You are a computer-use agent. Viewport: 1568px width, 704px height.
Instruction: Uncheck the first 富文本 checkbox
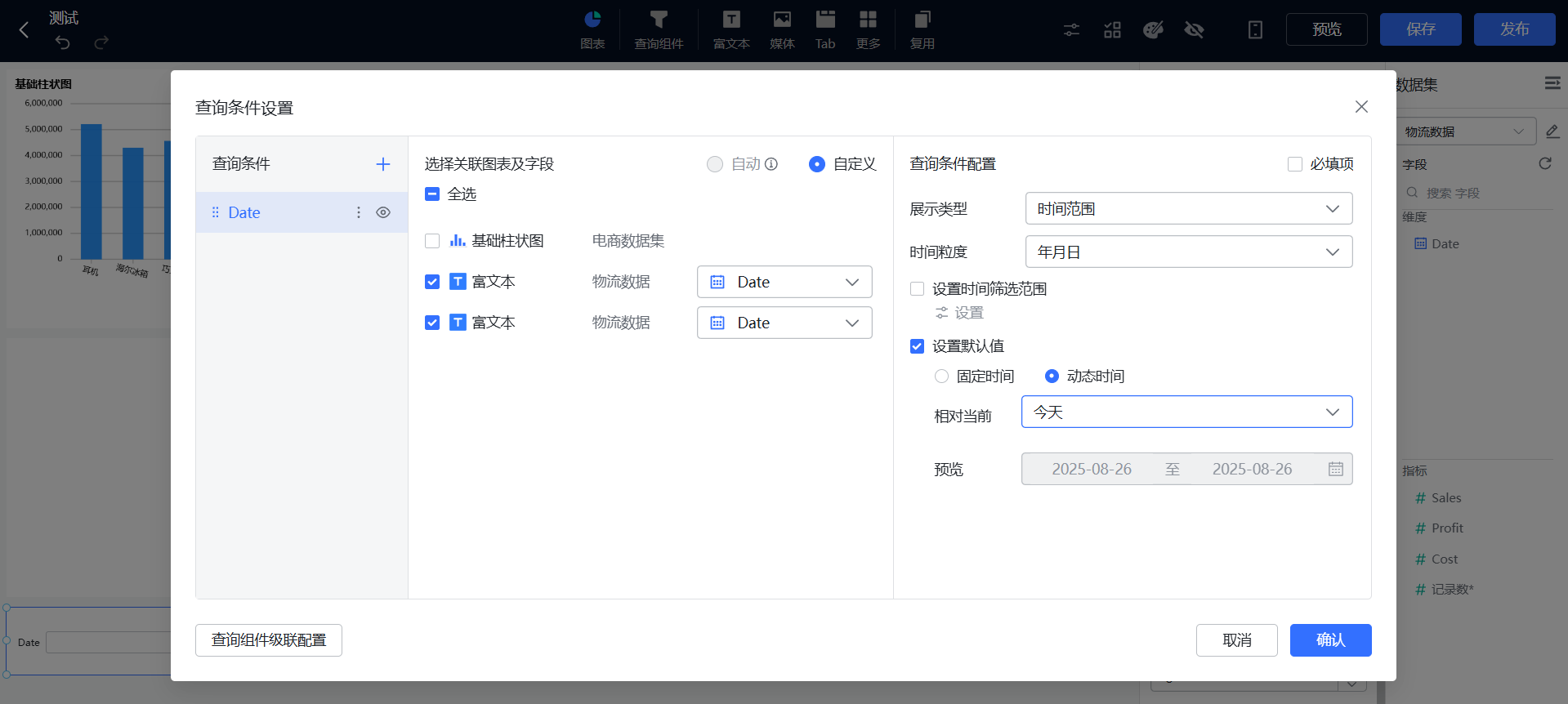click(432, 282)
